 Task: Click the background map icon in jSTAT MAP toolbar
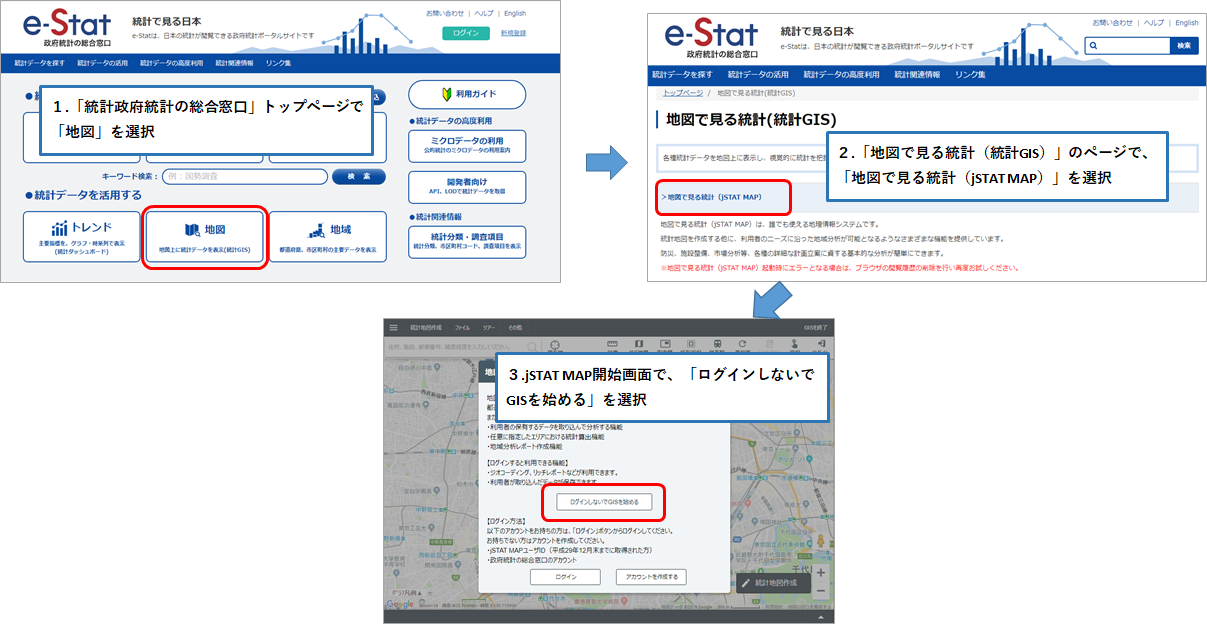coord(640,345)
